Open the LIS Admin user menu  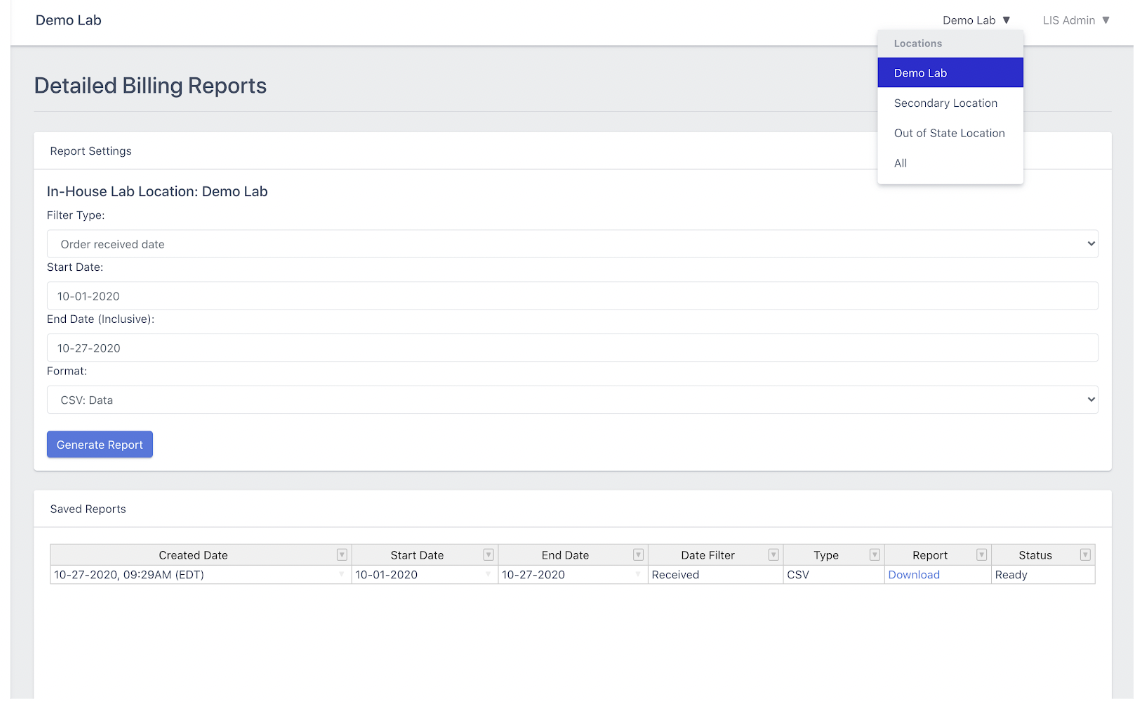click(1076, 20)
